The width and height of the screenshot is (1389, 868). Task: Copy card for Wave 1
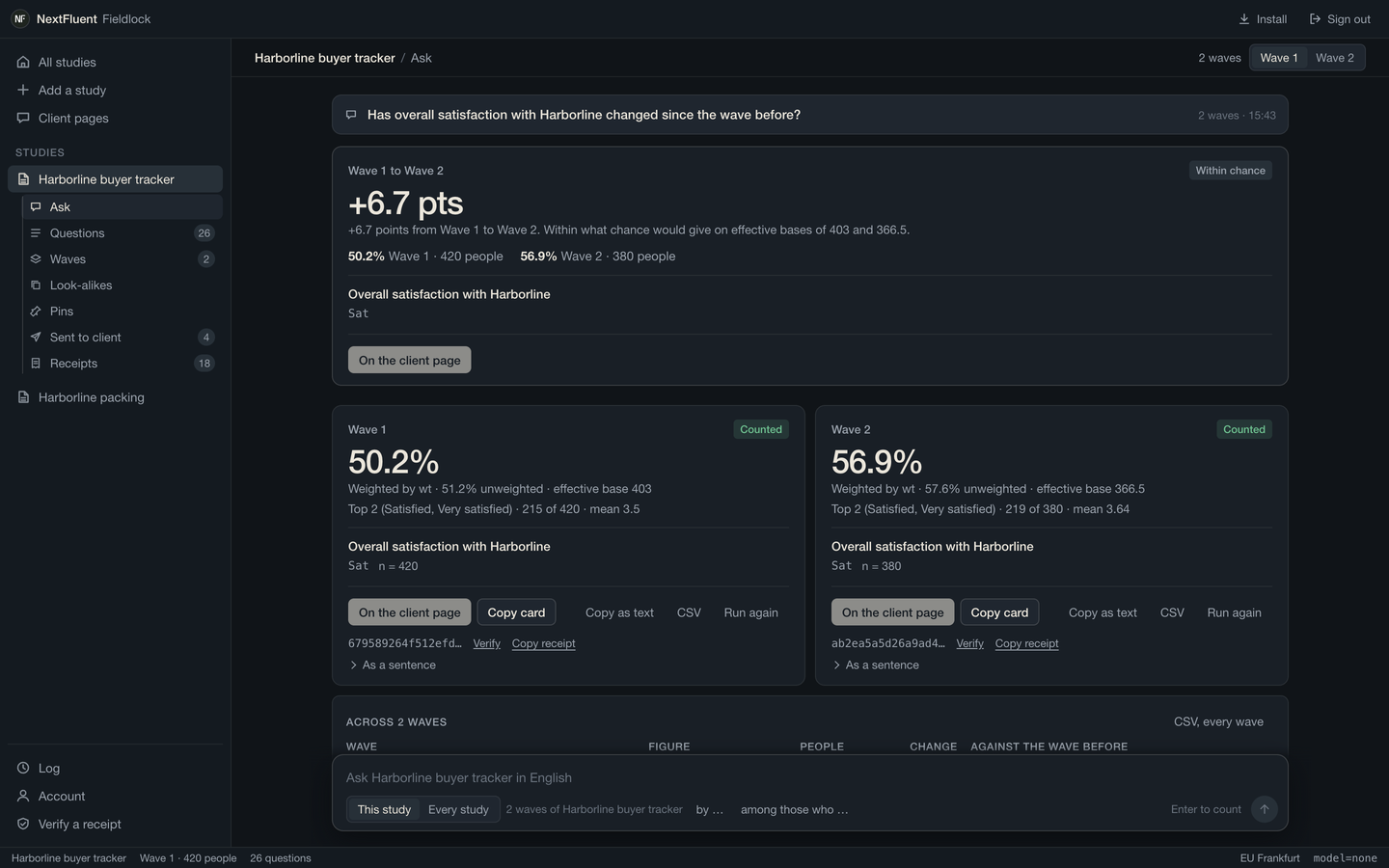[516, 612]
